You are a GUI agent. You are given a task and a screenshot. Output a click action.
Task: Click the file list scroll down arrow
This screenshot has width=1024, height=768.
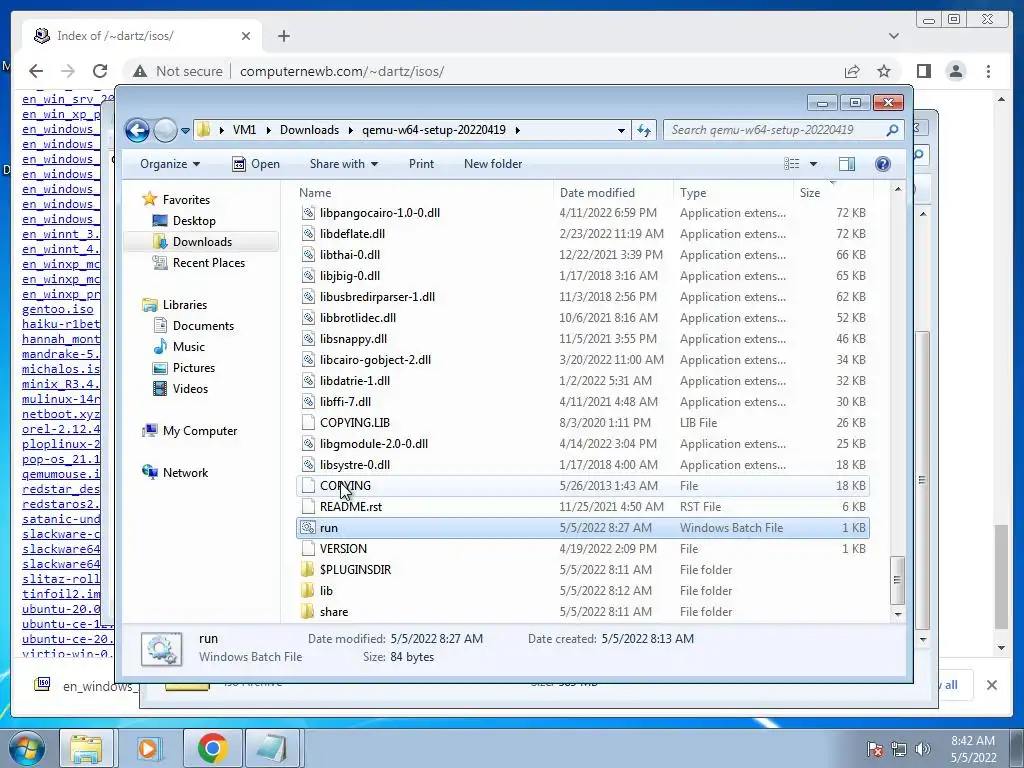coord(898,615)
